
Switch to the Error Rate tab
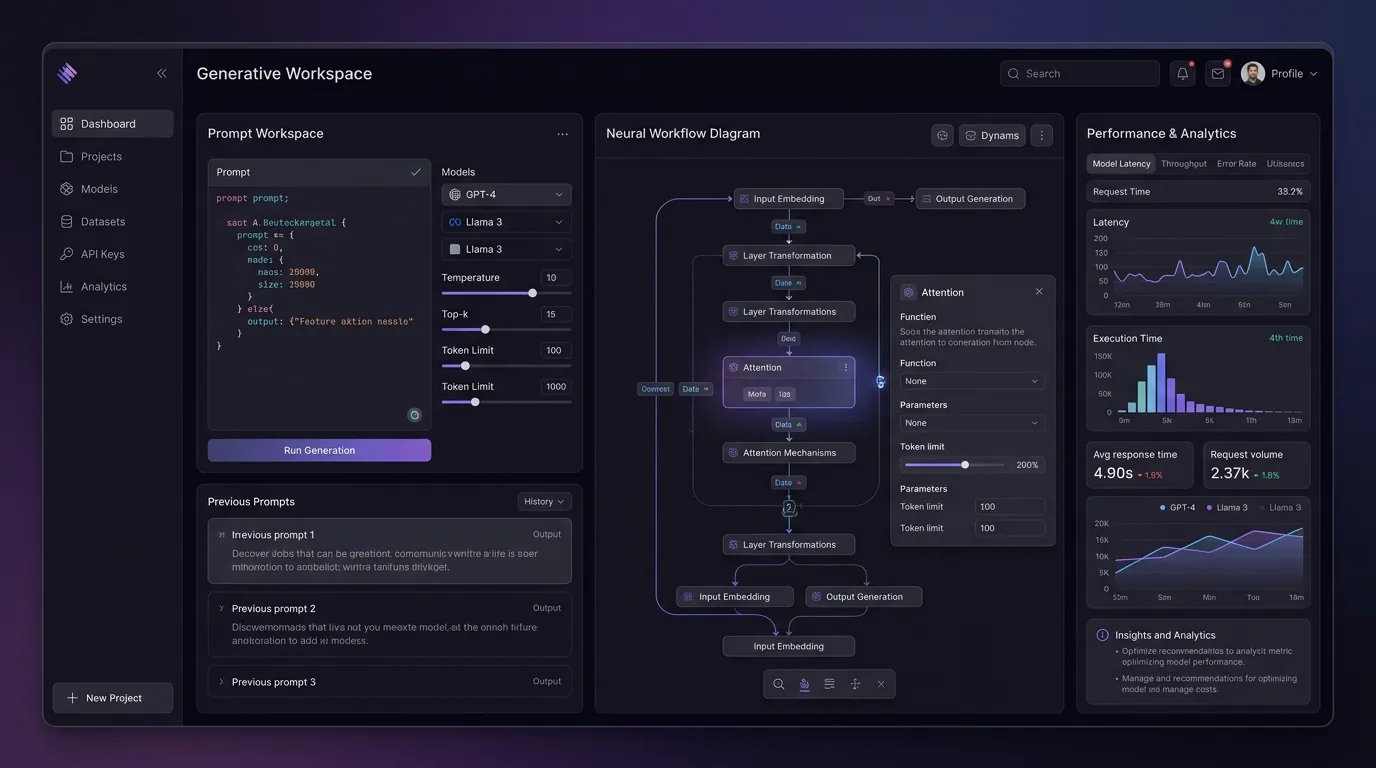click(1237, 164)
